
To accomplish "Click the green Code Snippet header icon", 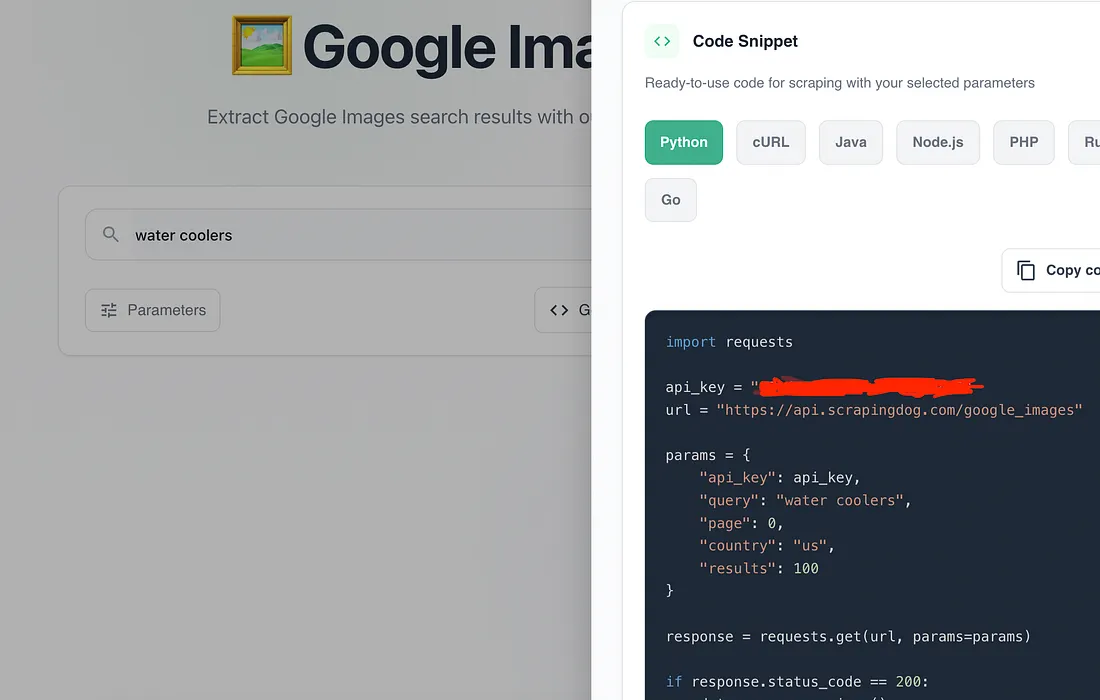I will (x=662, y=41).
